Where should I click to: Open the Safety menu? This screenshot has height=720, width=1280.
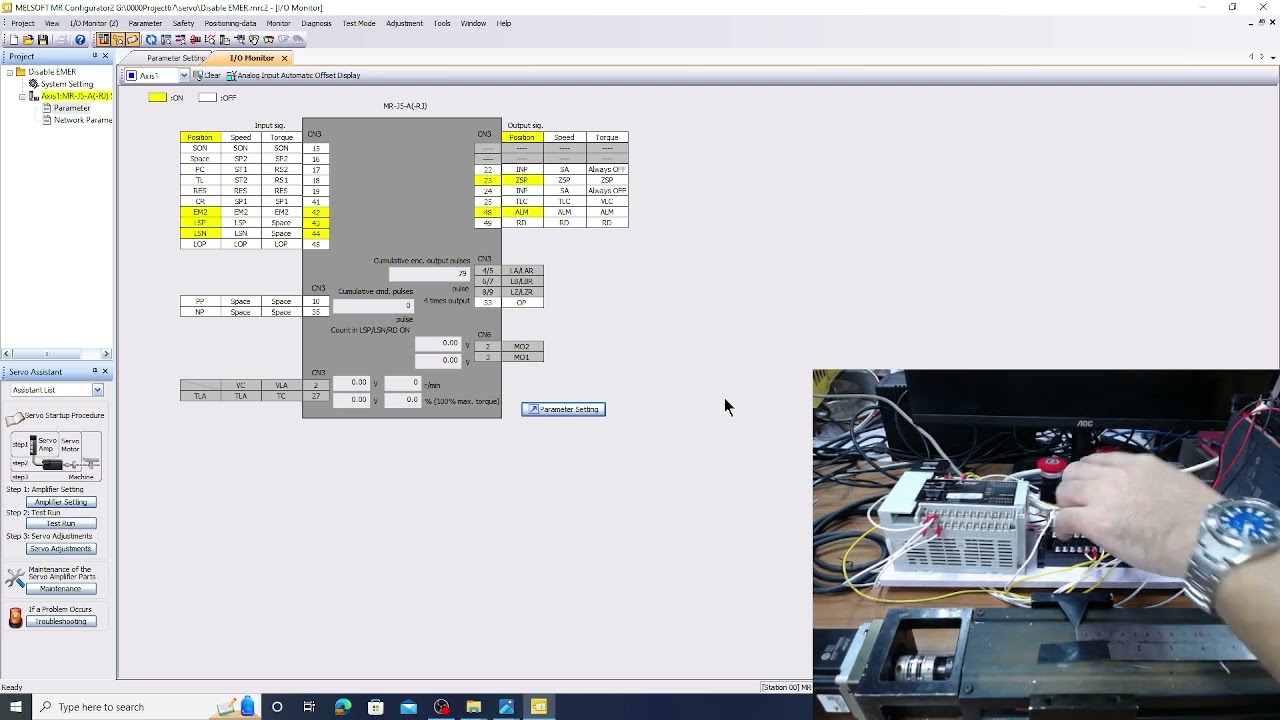183,23
